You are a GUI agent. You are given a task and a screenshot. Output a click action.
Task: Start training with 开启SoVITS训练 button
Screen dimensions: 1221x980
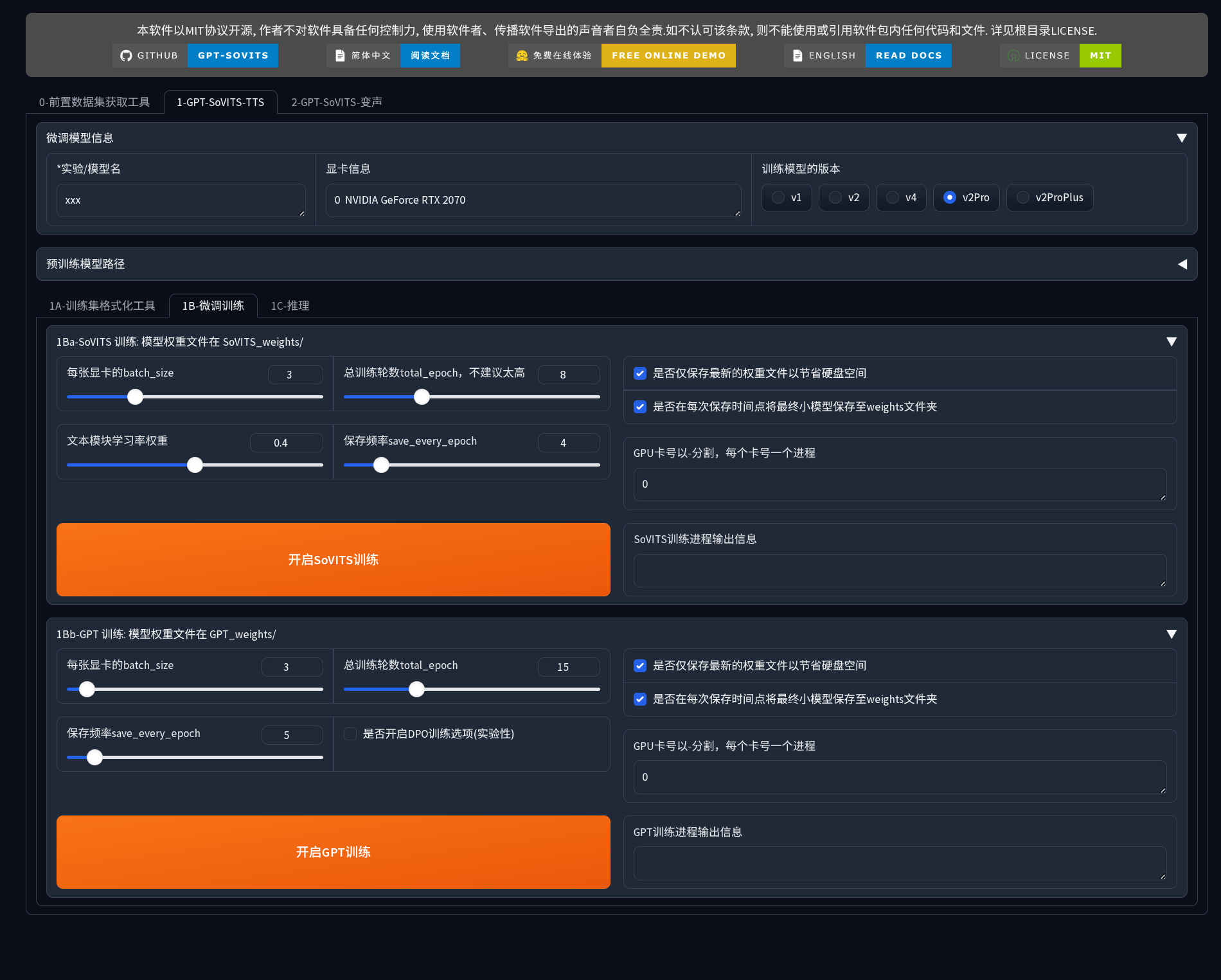(x=333, y=559)
